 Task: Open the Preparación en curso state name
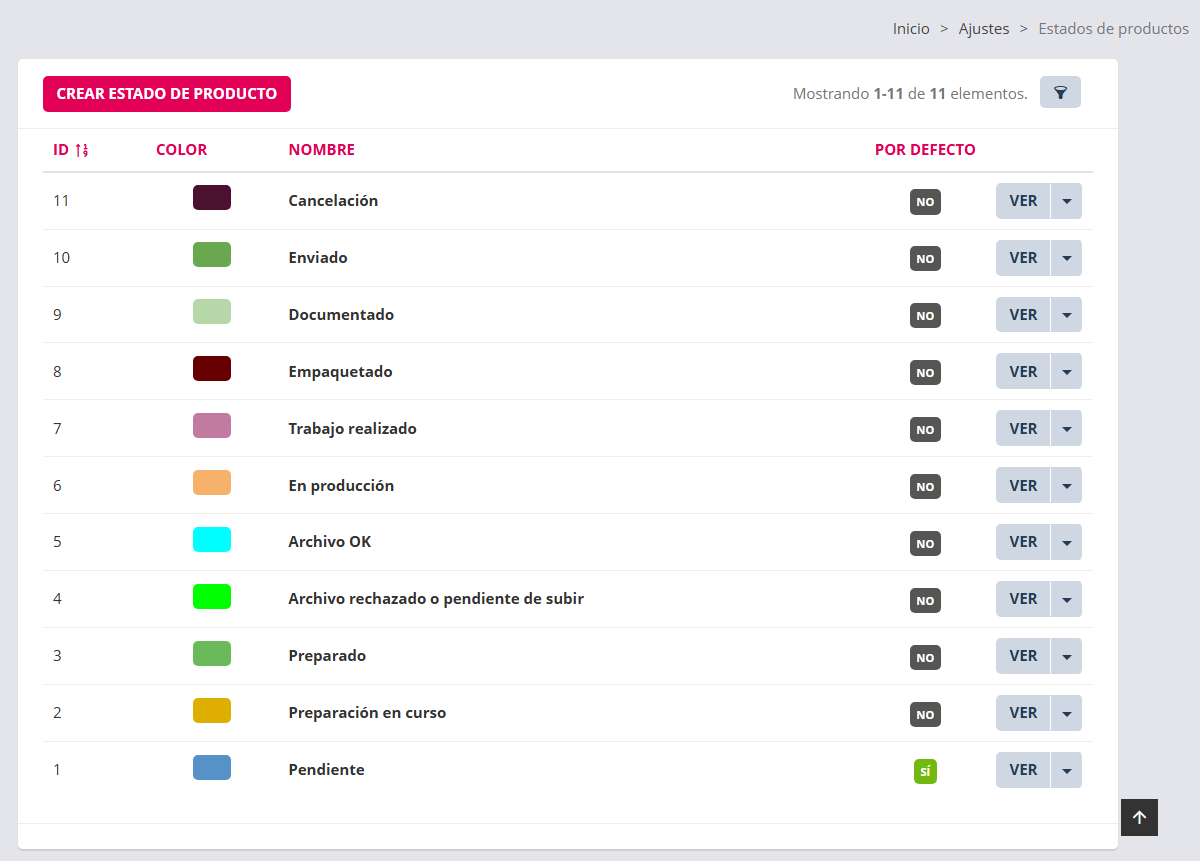pos(367,713)
